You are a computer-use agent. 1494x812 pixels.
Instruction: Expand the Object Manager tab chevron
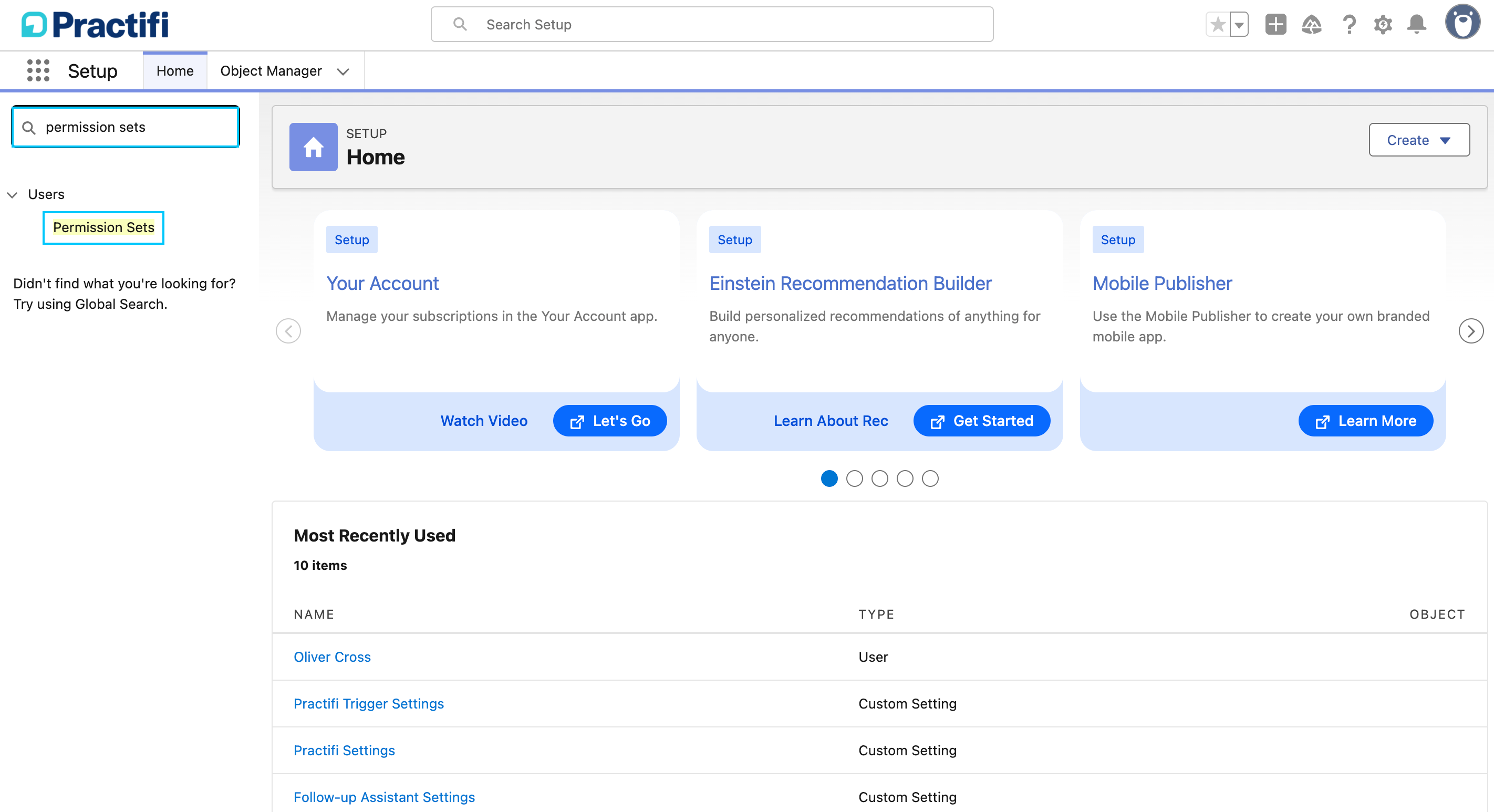344,71
